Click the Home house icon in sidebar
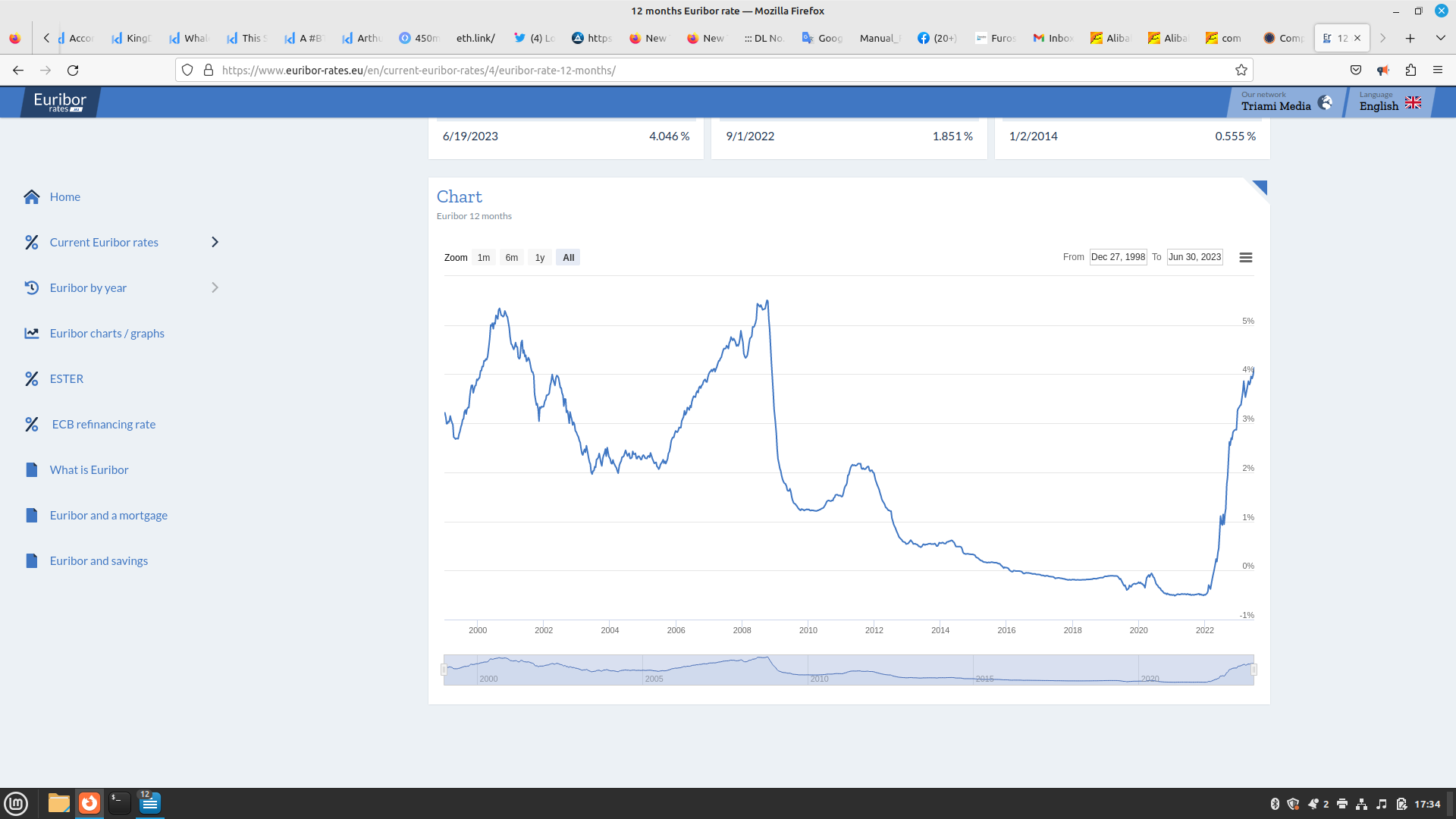Viewport: 1456px width, 819px height. tap(31, 197)
